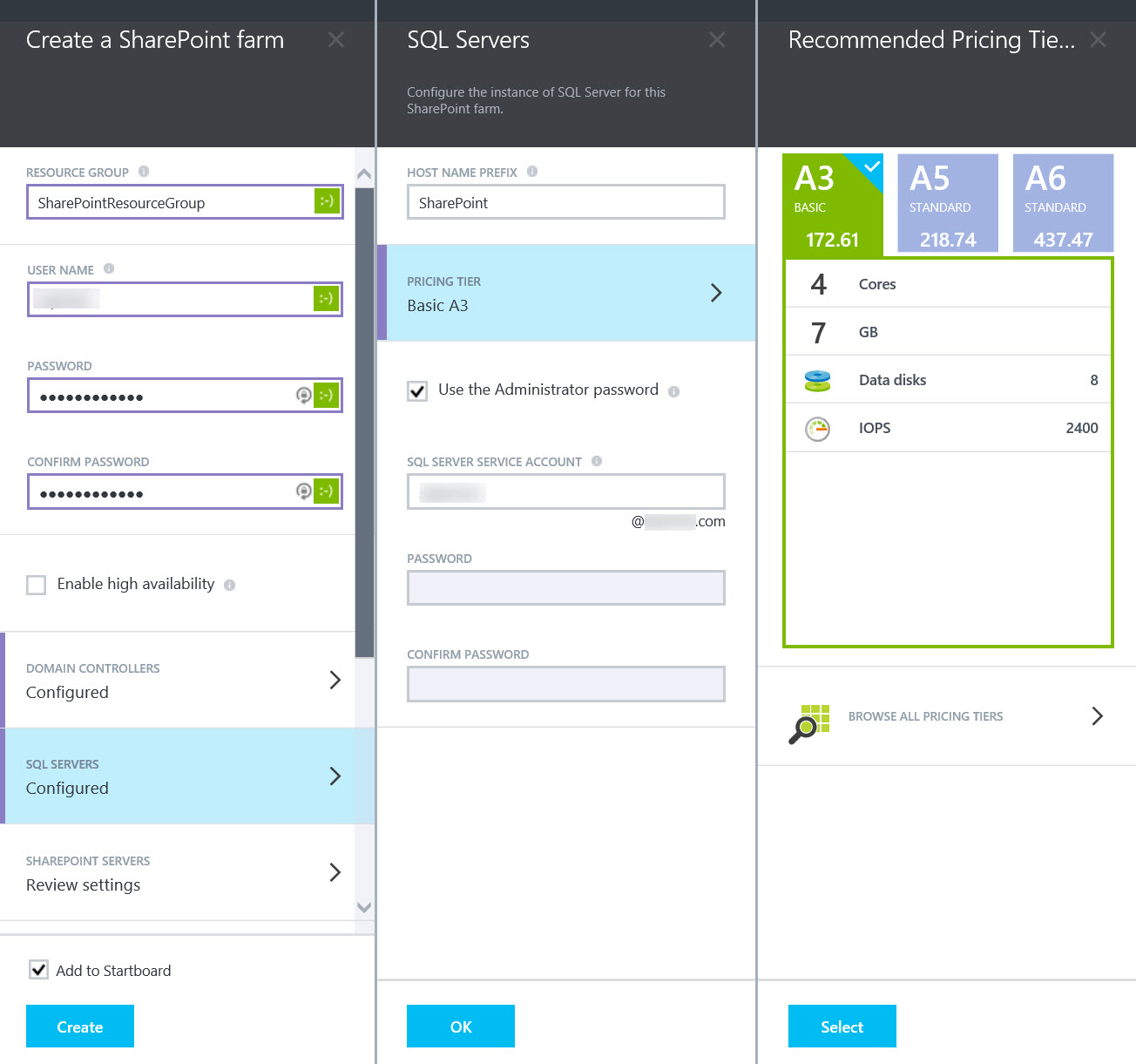
Task: Click the browse pricing tiers magnifier icon
Action: [809, 724]
